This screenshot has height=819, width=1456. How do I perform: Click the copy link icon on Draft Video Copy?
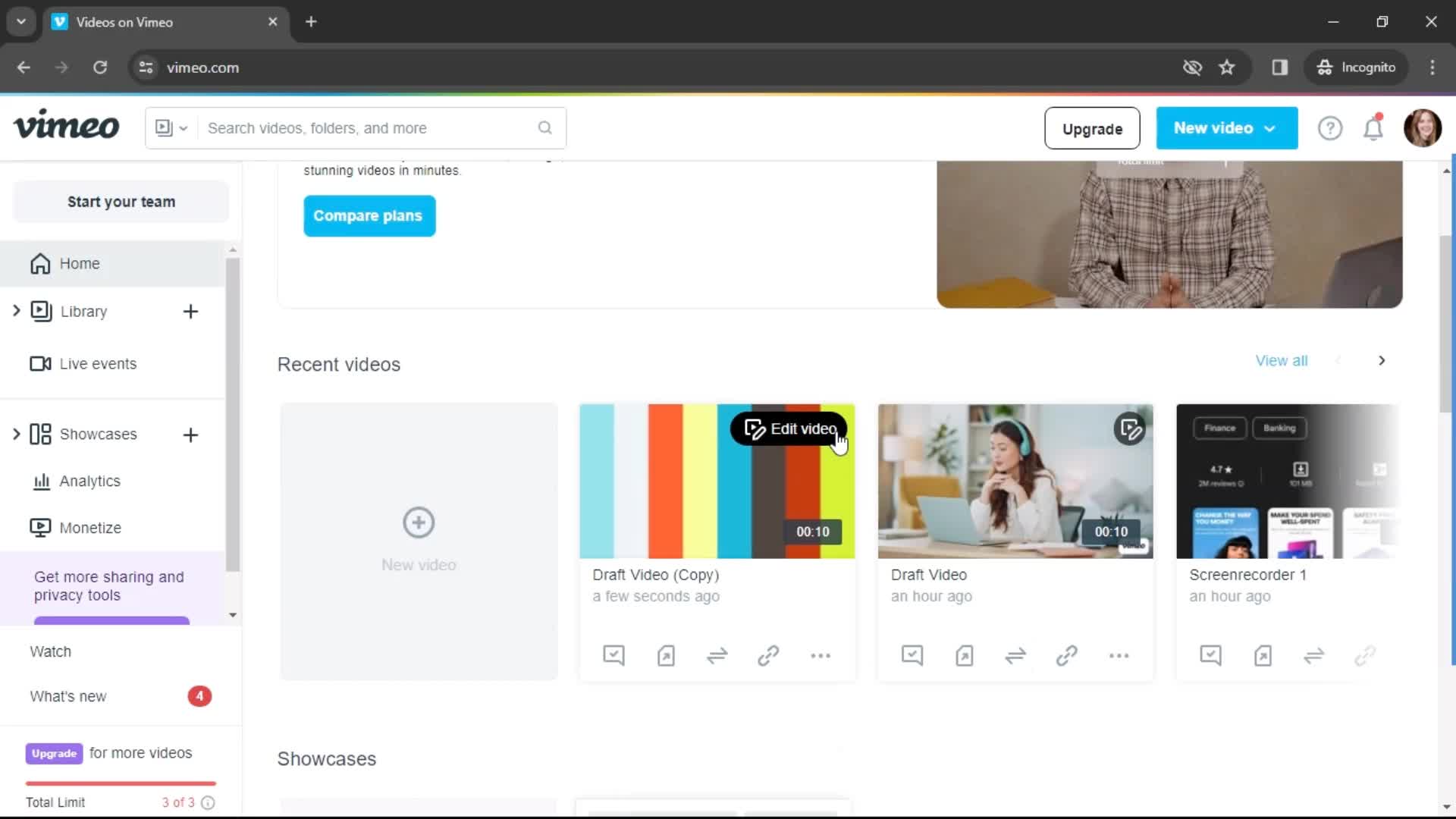[768, 655]
